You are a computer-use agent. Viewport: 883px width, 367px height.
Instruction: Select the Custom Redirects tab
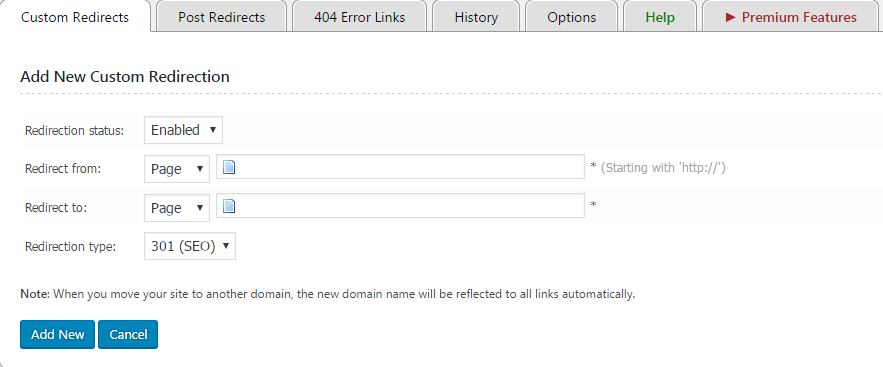[x=75, y=17]
